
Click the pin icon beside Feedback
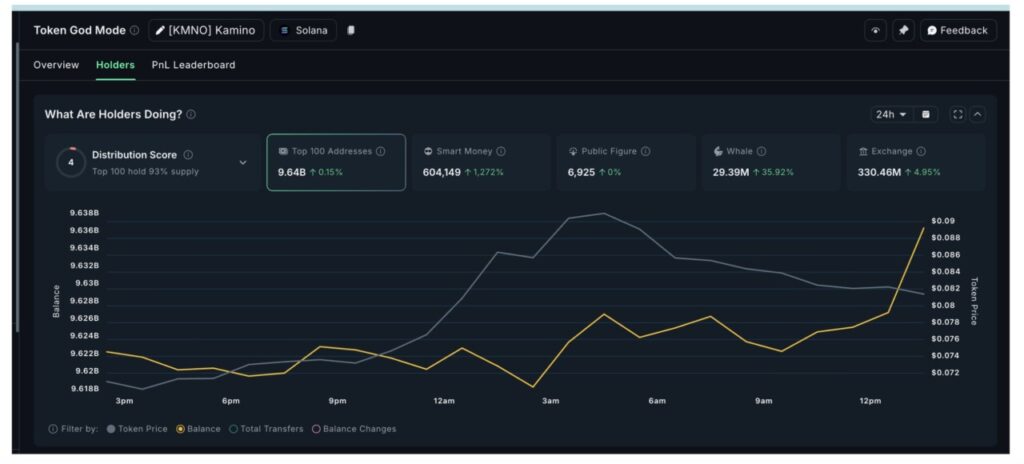coord(903,30)
